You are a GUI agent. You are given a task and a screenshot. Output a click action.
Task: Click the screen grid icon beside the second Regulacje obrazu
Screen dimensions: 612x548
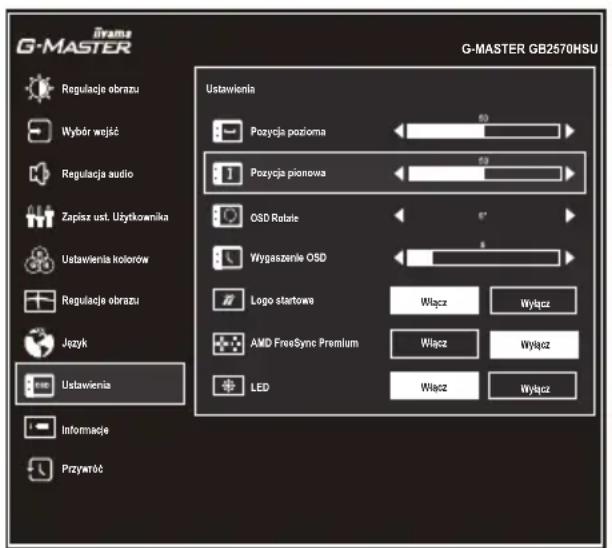coord(39,301)
